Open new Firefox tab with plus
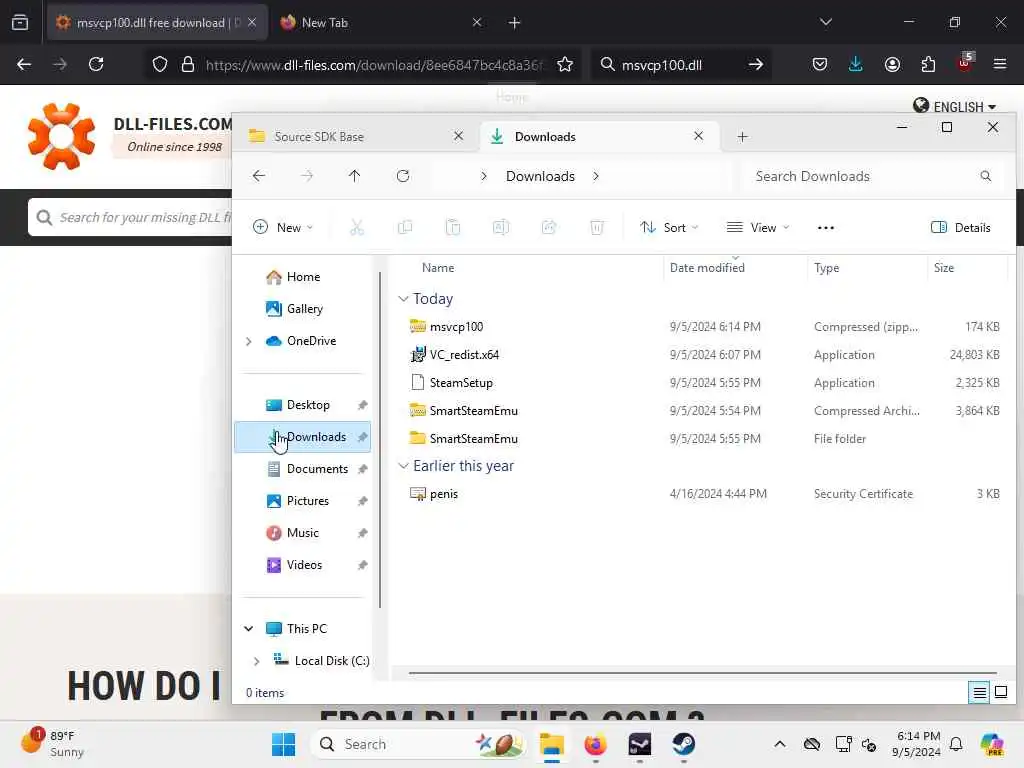1024x768 pixels. [515, 22]
